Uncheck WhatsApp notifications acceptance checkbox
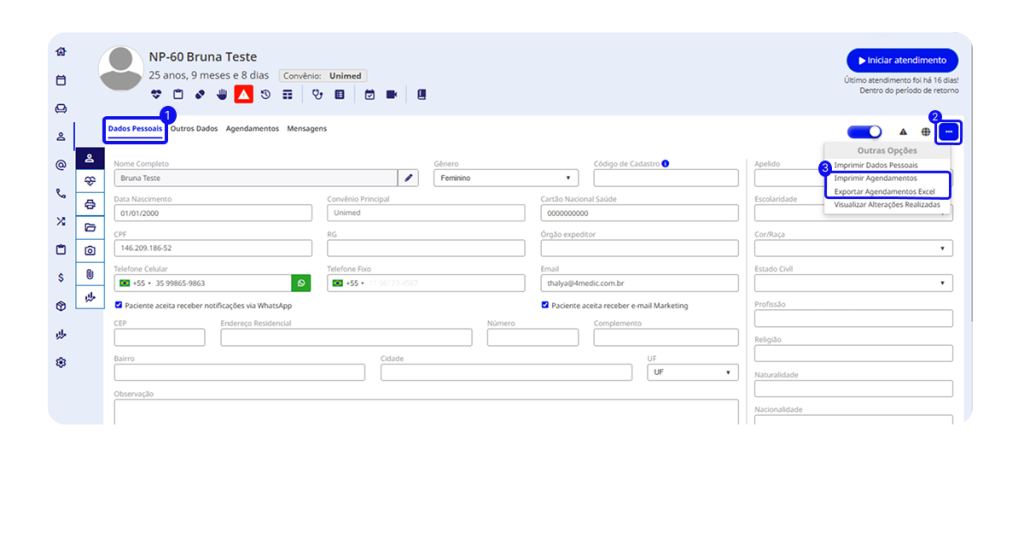The height and width of the screenshot is (538, 1024). click(x=118, y=305)
